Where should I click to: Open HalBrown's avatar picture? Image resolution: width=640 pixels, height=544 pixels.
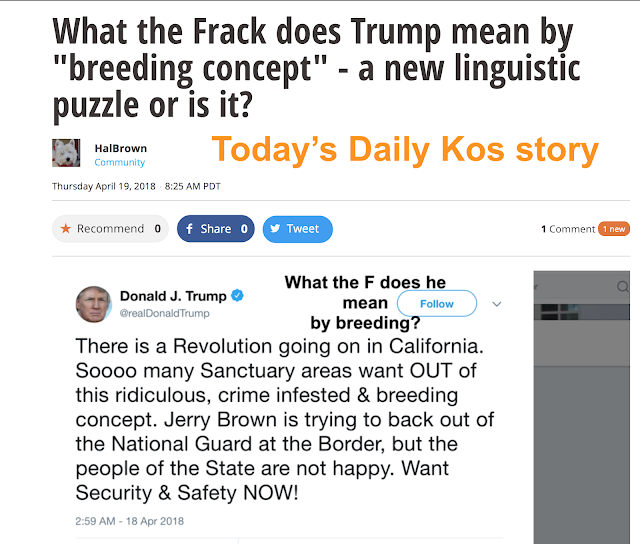pos(66,153)
